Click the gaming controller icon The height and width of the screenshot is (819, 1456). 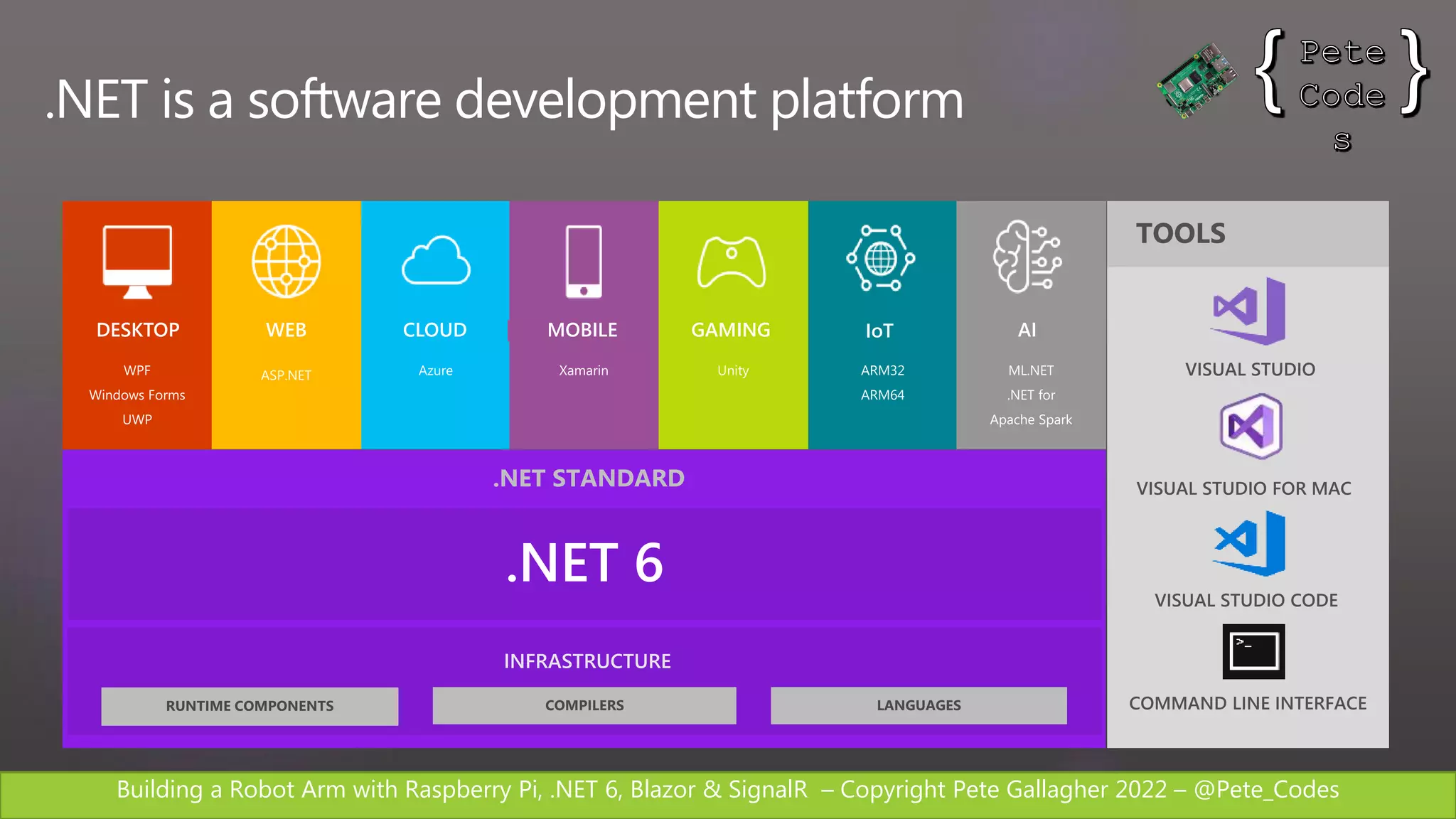pyautogui.click(x=731, y=262)
